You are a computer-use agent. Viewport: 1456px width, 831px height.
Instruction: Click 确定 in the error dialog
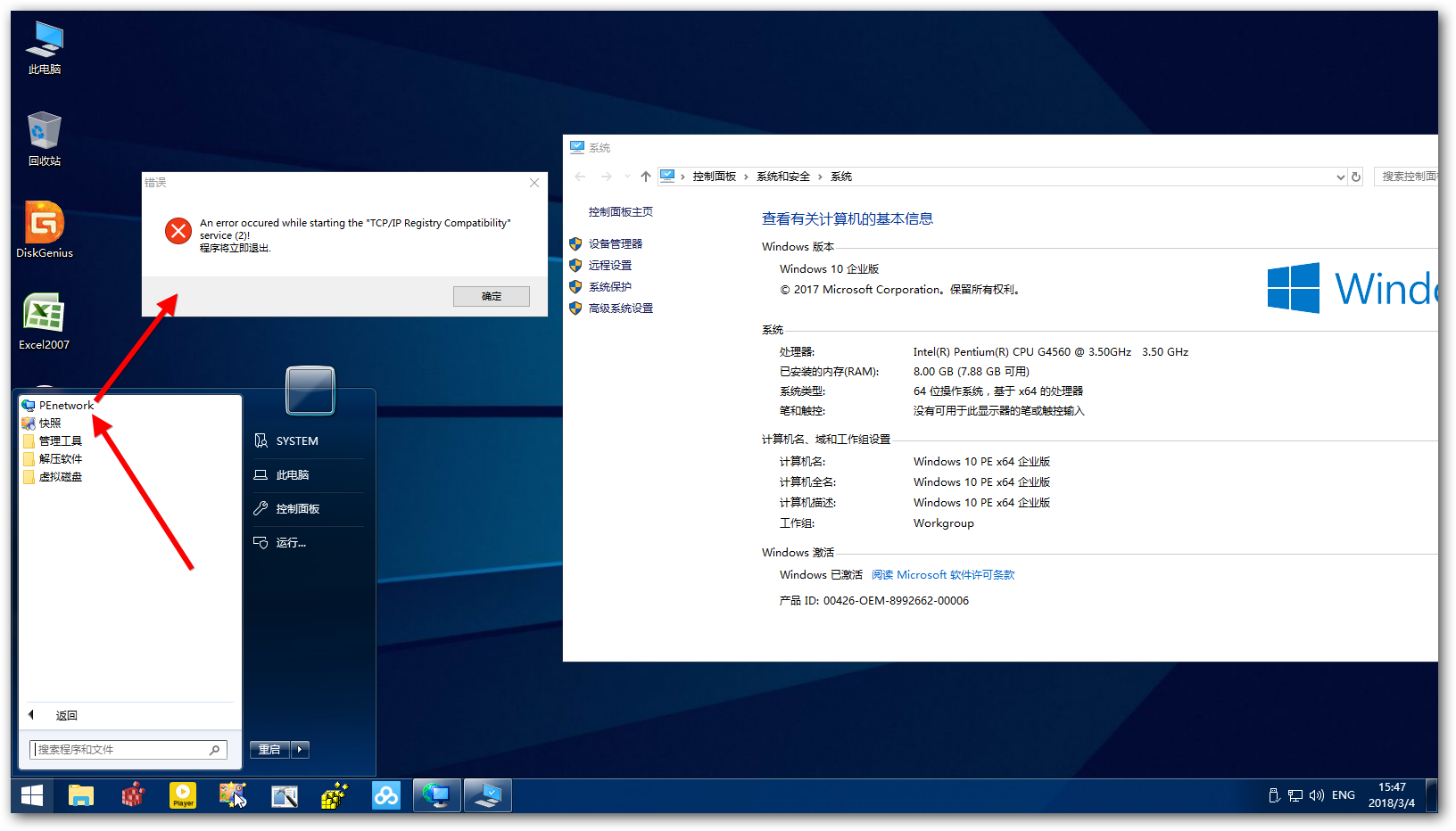pyautogui.click(x=492, y=296)
